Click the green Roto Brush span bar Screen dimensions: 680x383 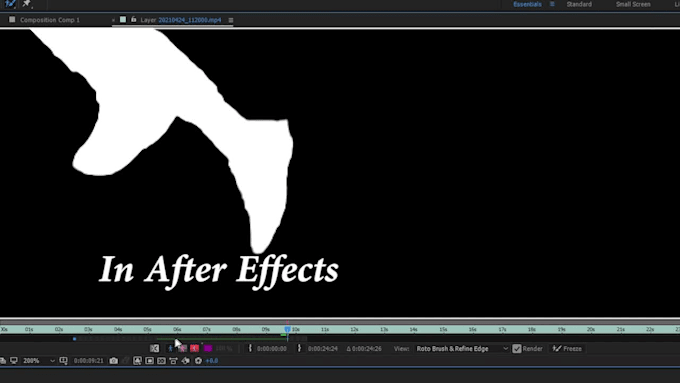(x=221, y=338)
